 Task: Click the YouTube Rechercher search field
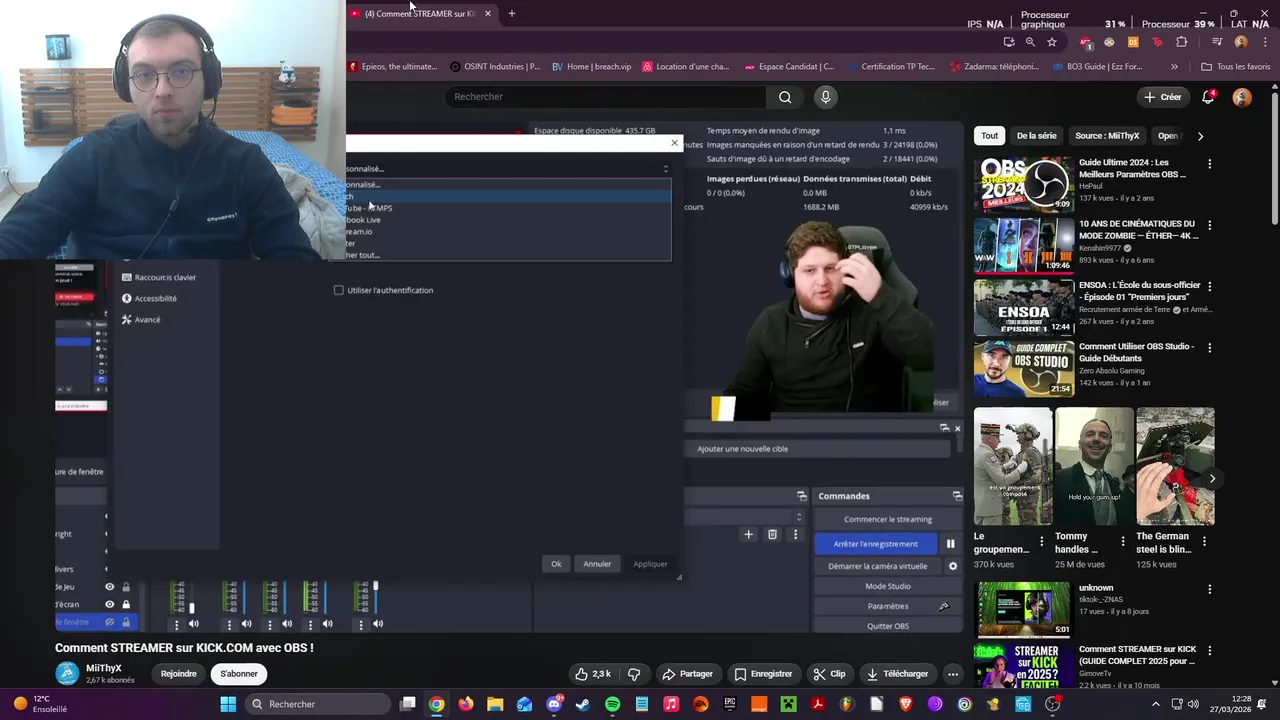click(x=605, y=97)
